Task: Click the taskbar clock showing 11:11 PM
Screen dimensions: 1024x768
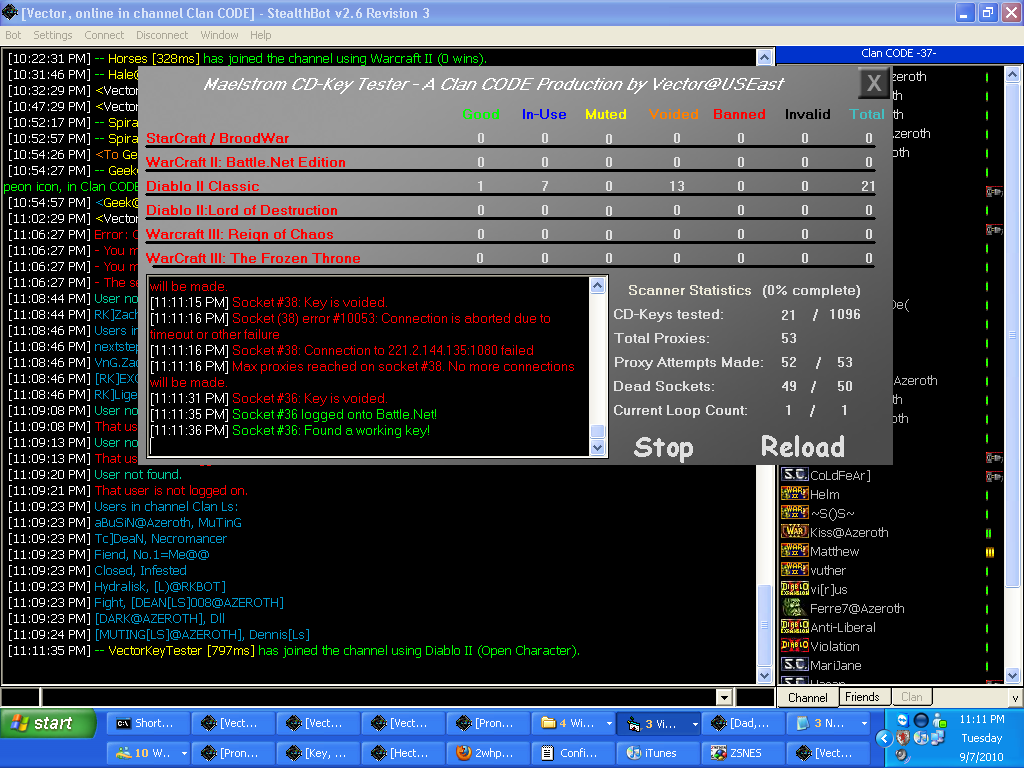Action: (x=982, y=720)
